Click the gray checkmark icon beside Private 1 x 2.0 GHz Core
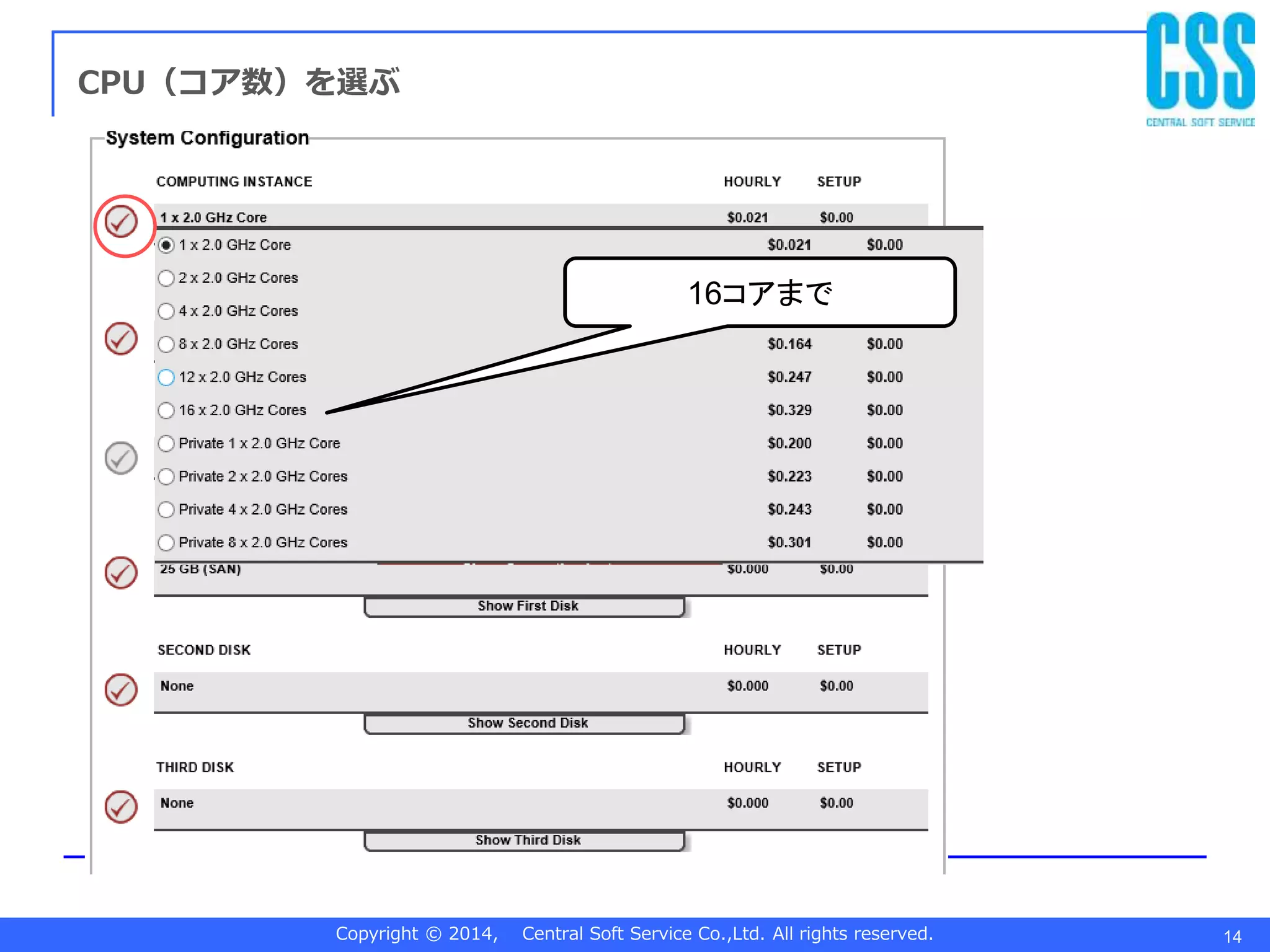Viewport: 1270px width, 952px height. 121,458
